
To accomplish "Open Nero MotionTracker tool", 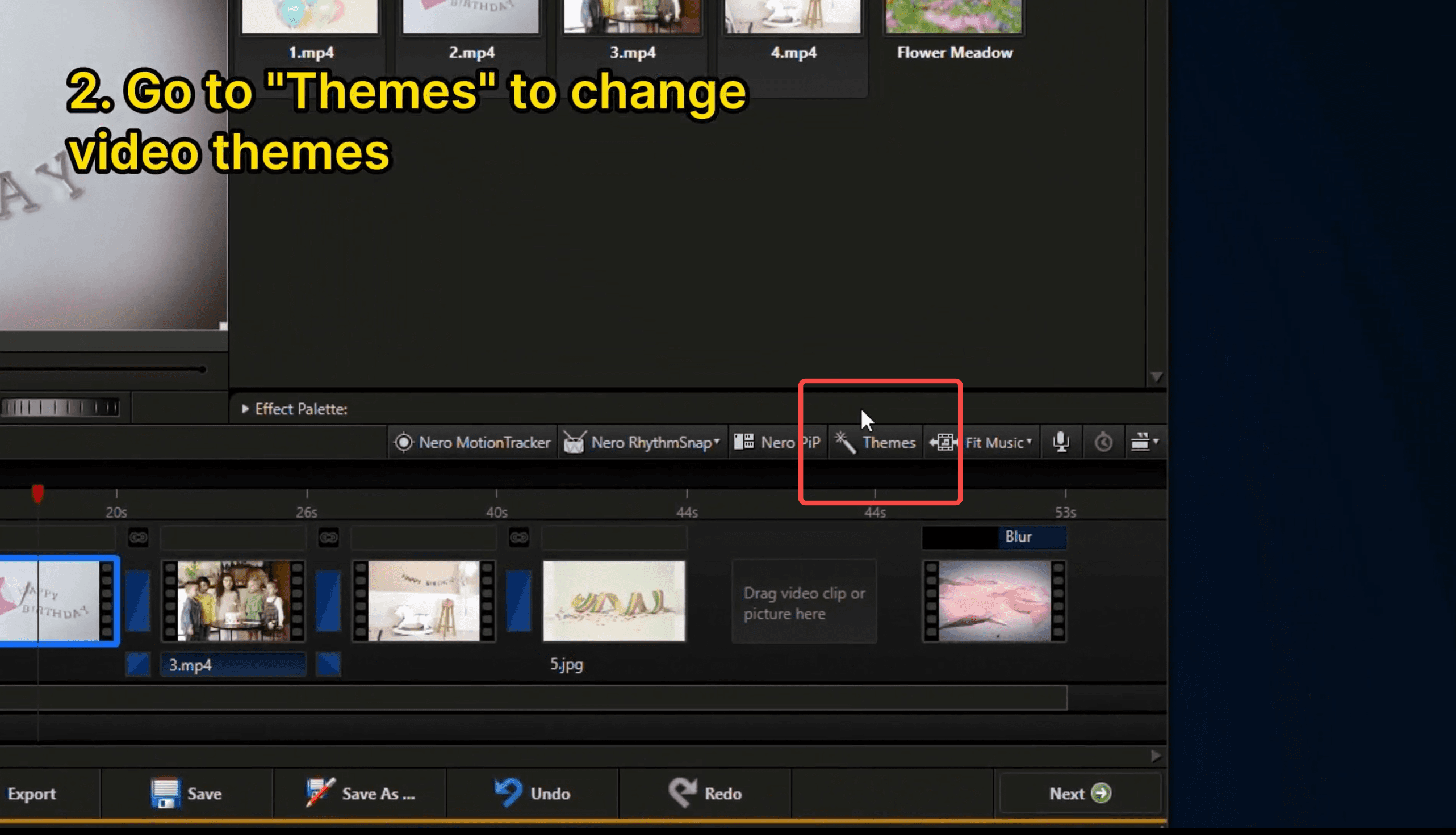I will (471, 442).
